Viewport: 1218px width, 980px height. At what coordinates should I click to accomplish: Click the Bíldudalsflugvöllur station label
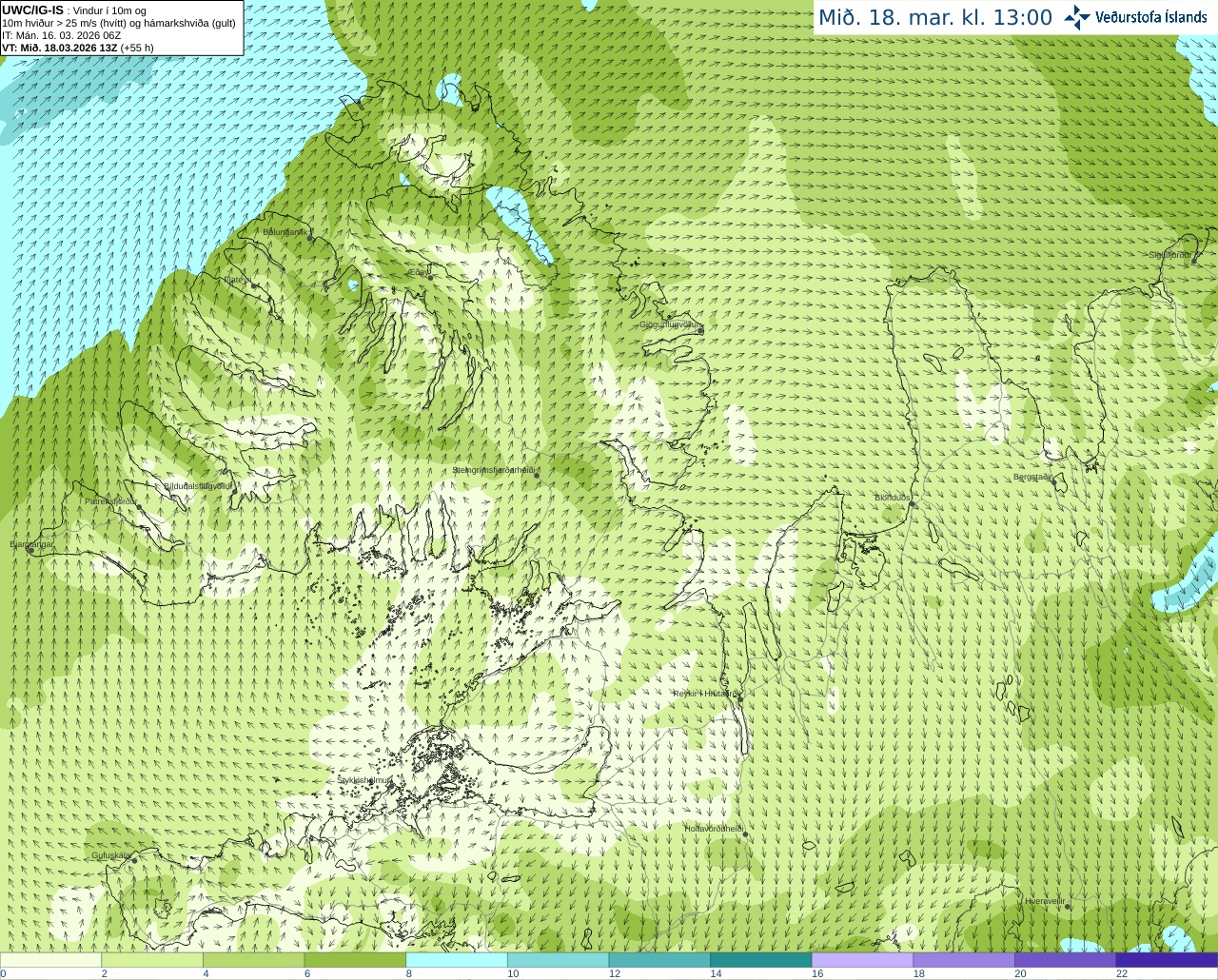click(x=198, y=485)
